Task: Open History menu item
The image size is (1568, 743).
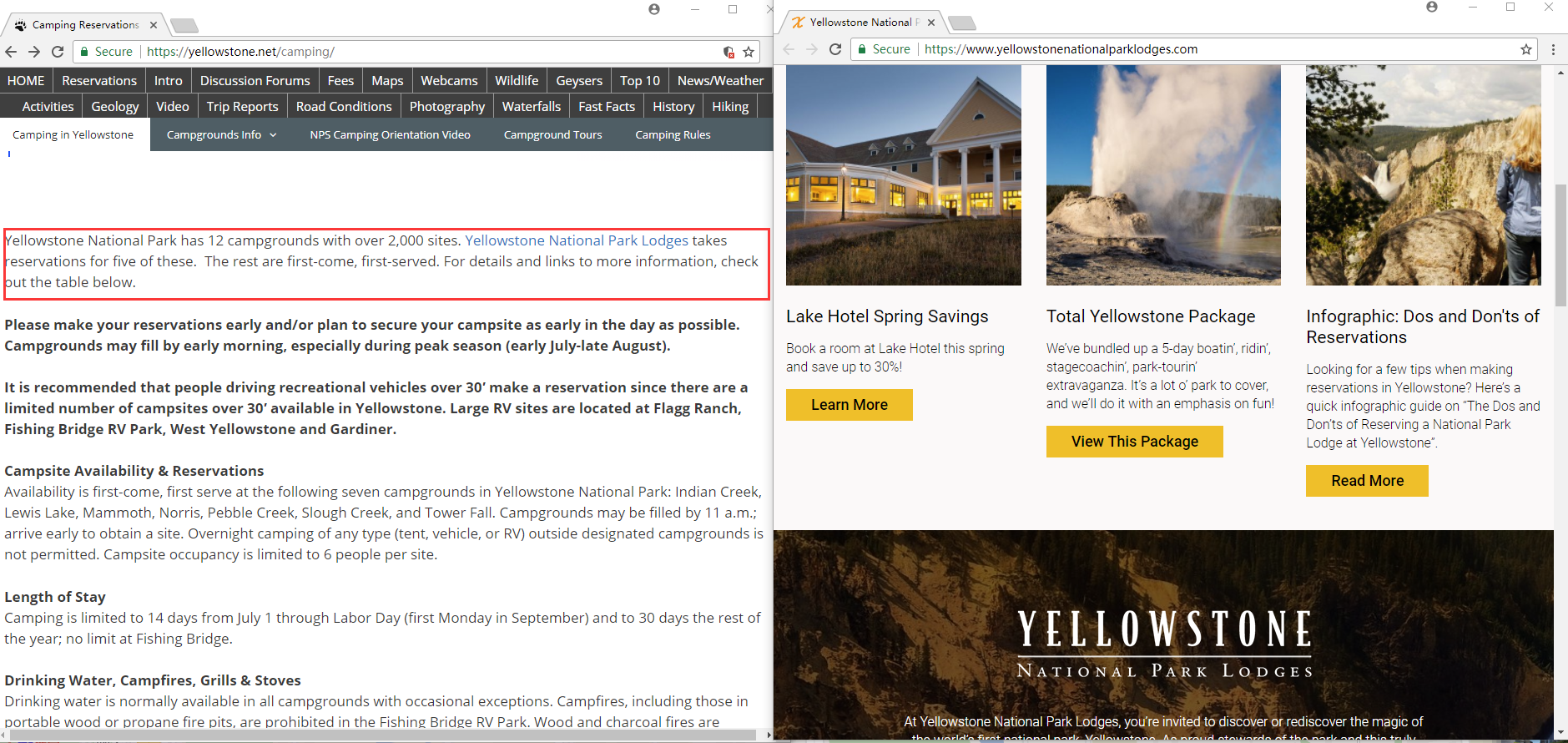Action: [x=673, y=107]
